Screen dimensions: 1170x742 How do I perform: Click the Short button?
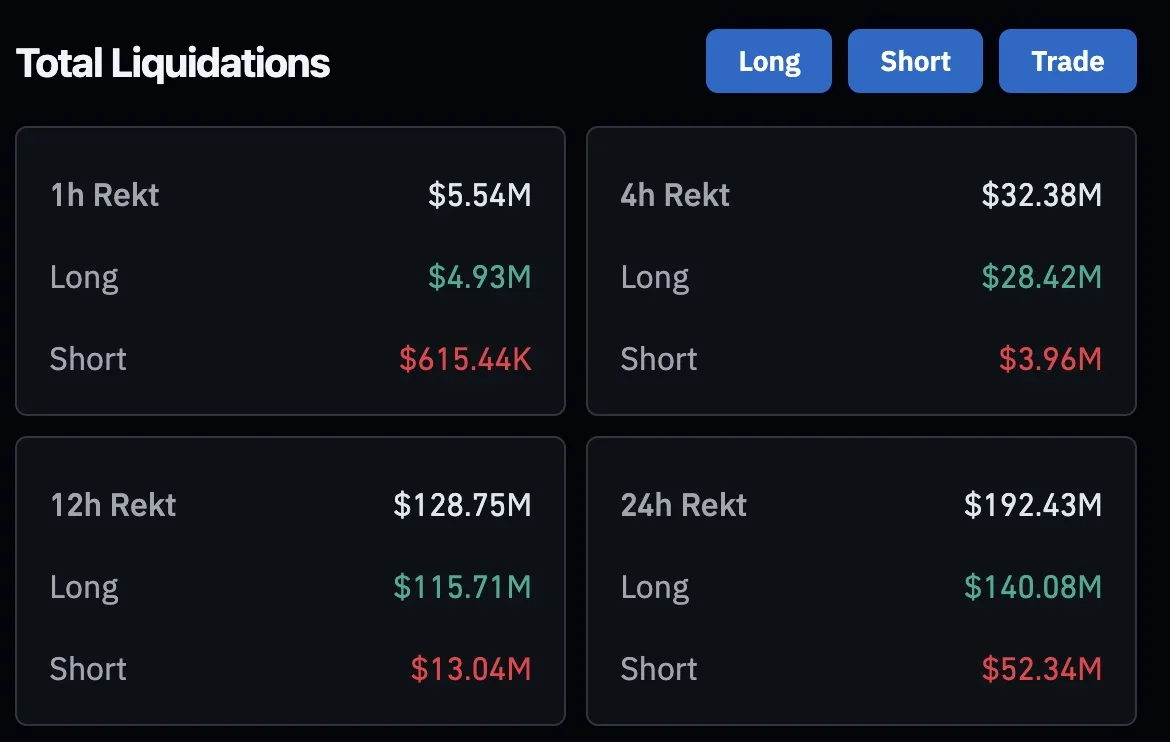coord(915,61)
